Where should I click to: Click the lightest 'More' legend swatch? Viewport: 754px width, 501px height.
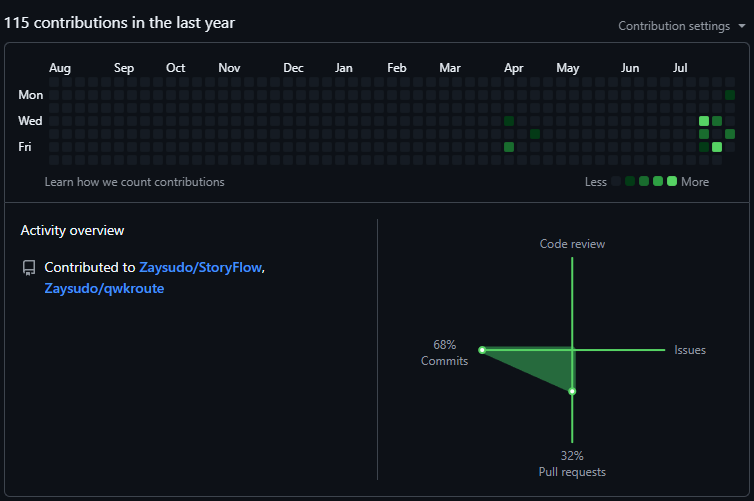pyautogui.click(x=672, y=181)
